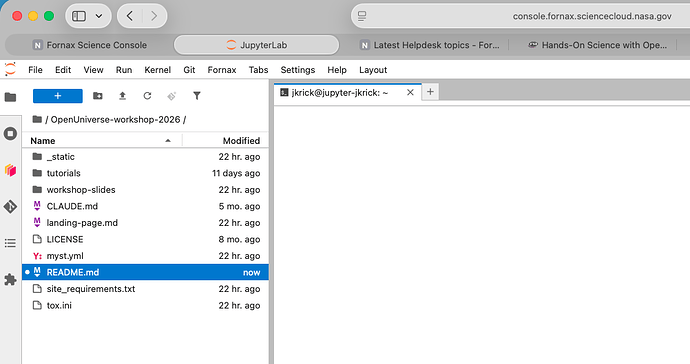Select the landing-page.md file
This screenshot has height=364, width=690.
145,223
